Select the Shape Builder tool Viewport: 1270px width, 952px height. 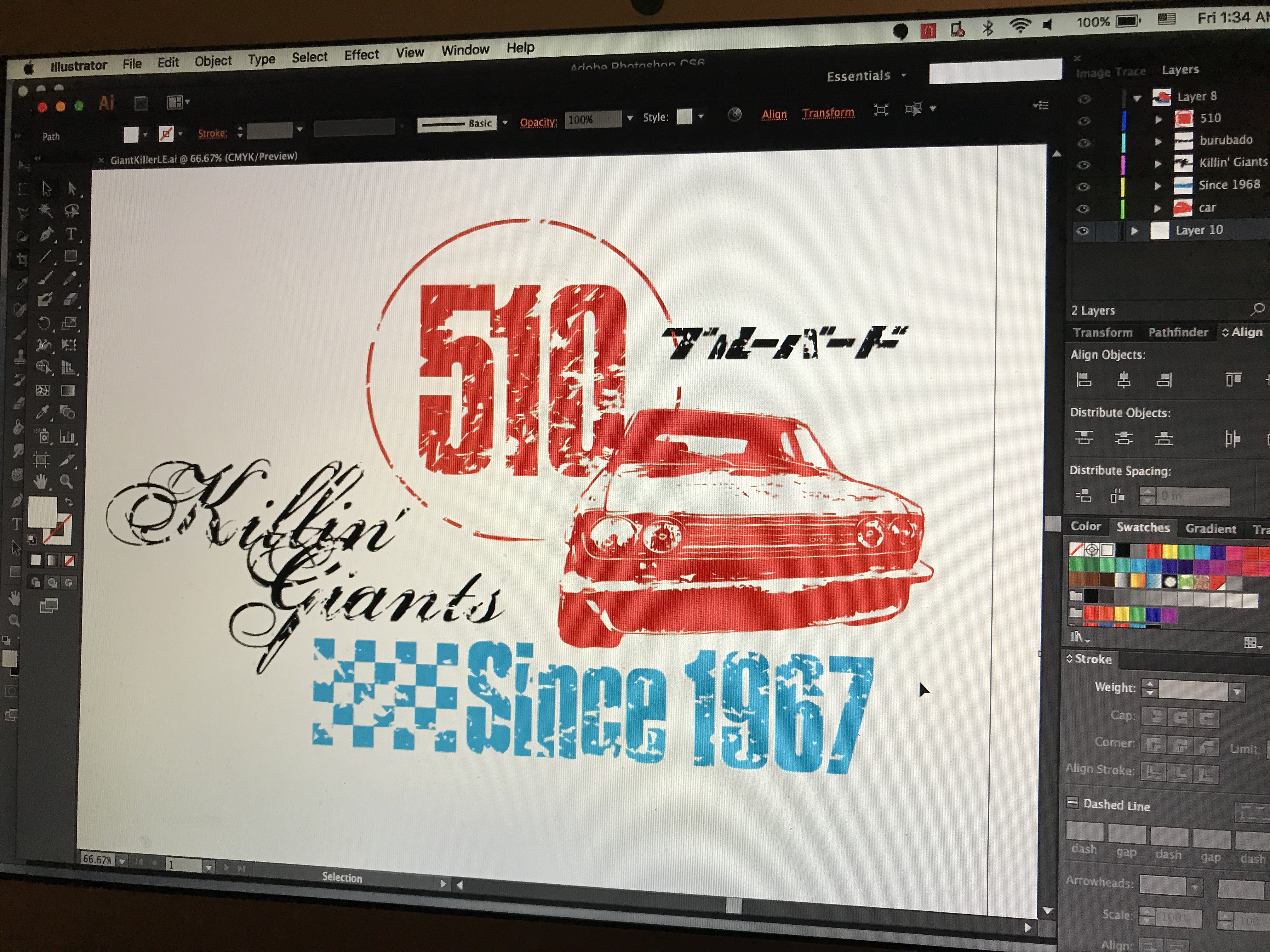pos(44,367)
